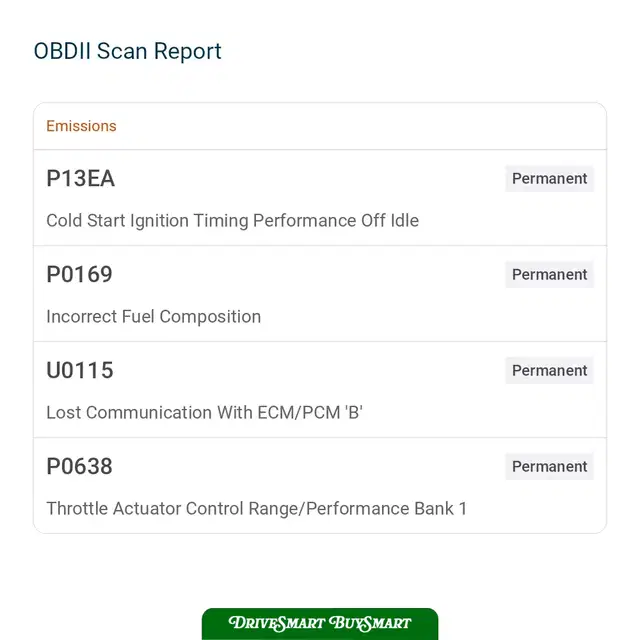The height and width of the screenshot is (640, 640).
Task: Click Permanent badge for P13EA
Action: coord(549,178)
